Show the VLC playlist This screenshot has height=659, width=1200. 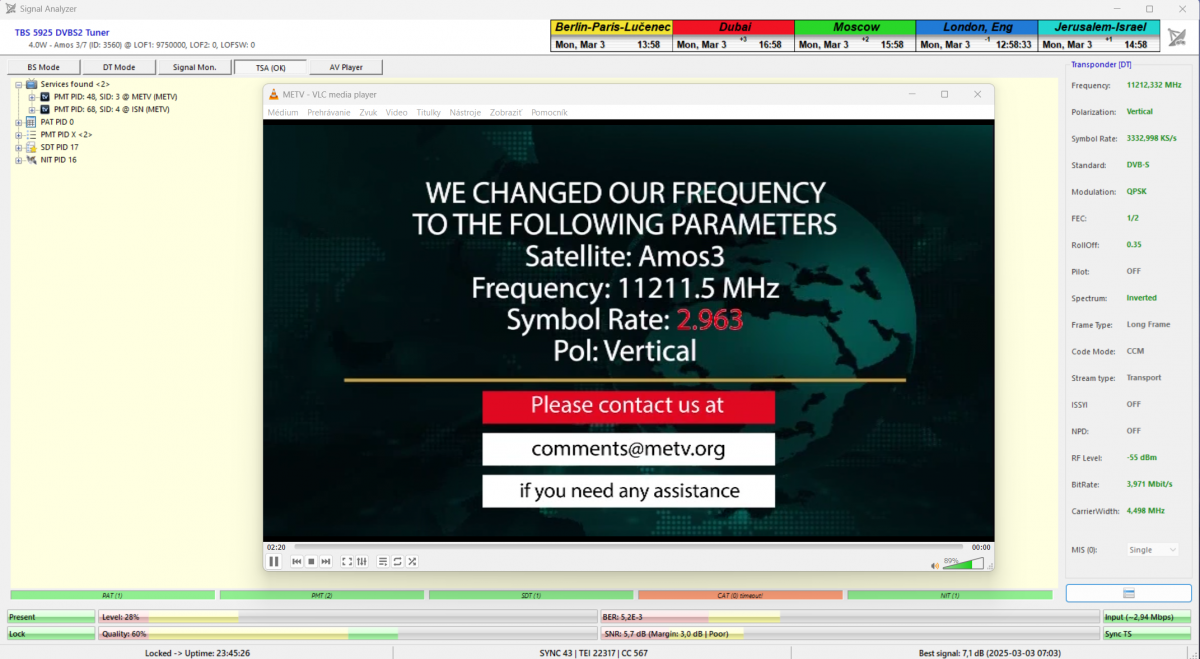pyautogui.click(x=383, y=561)
